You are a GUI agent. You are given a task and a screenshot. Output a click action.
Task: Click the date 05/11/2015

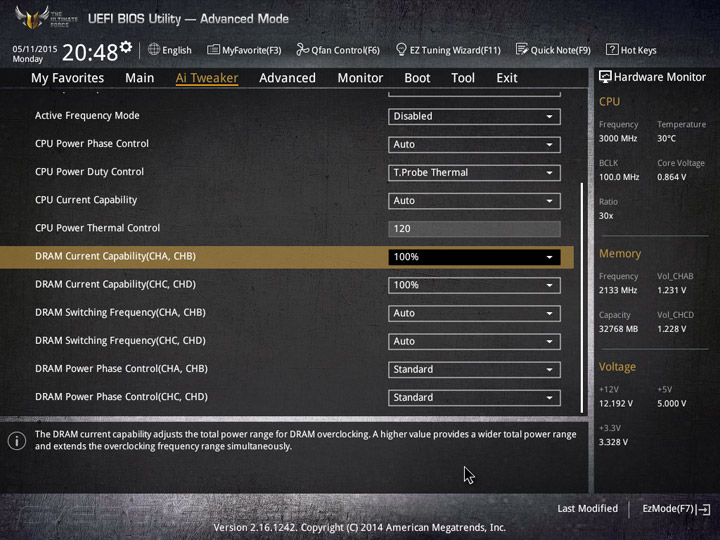(34, 49)
